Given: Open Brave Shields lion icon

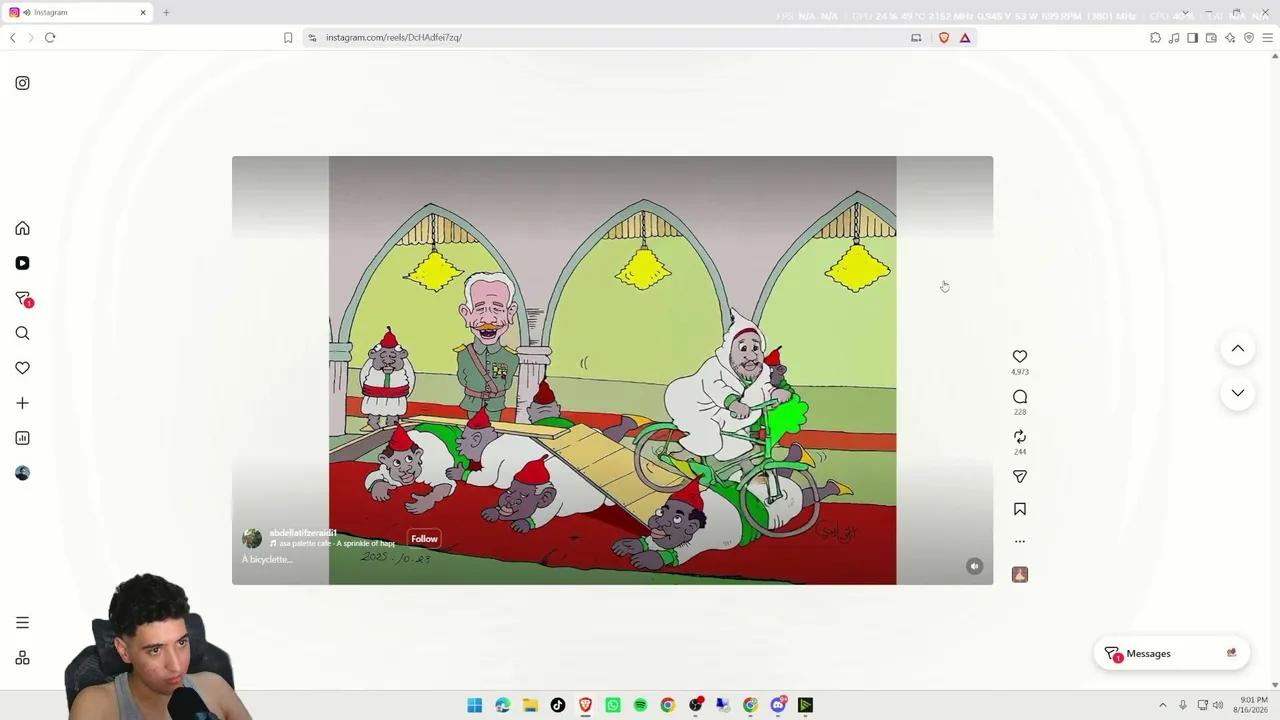Looking at the screenshot, I should (944, 38).
